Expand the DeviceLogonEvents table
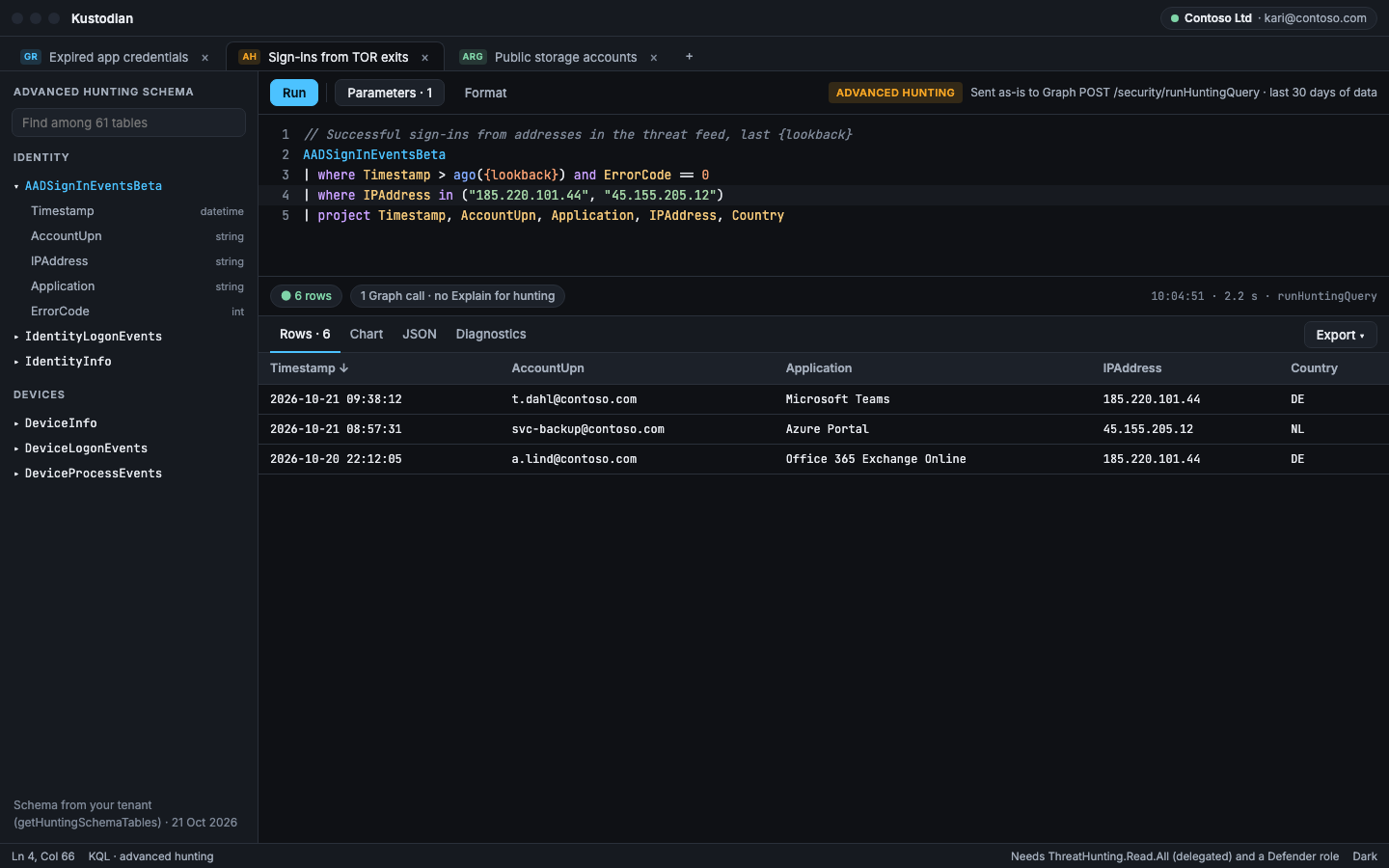 point(16,448)
